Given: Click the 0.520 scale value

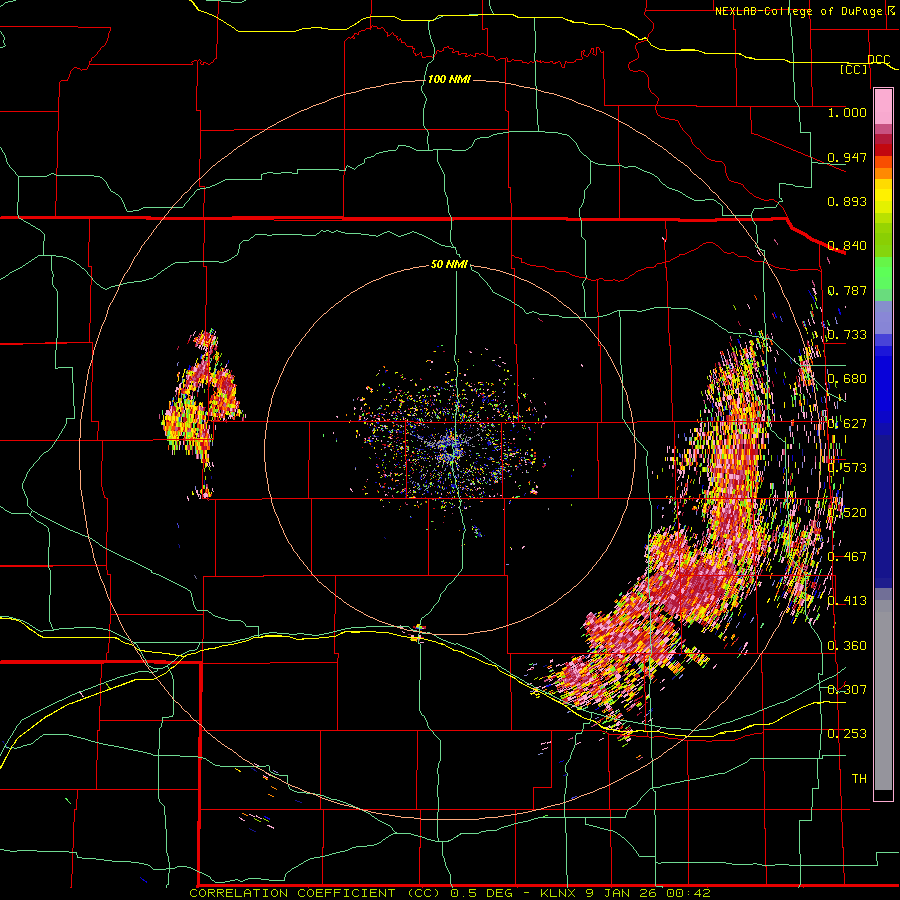Looking at the screenshot, I should tap(847, 512).
